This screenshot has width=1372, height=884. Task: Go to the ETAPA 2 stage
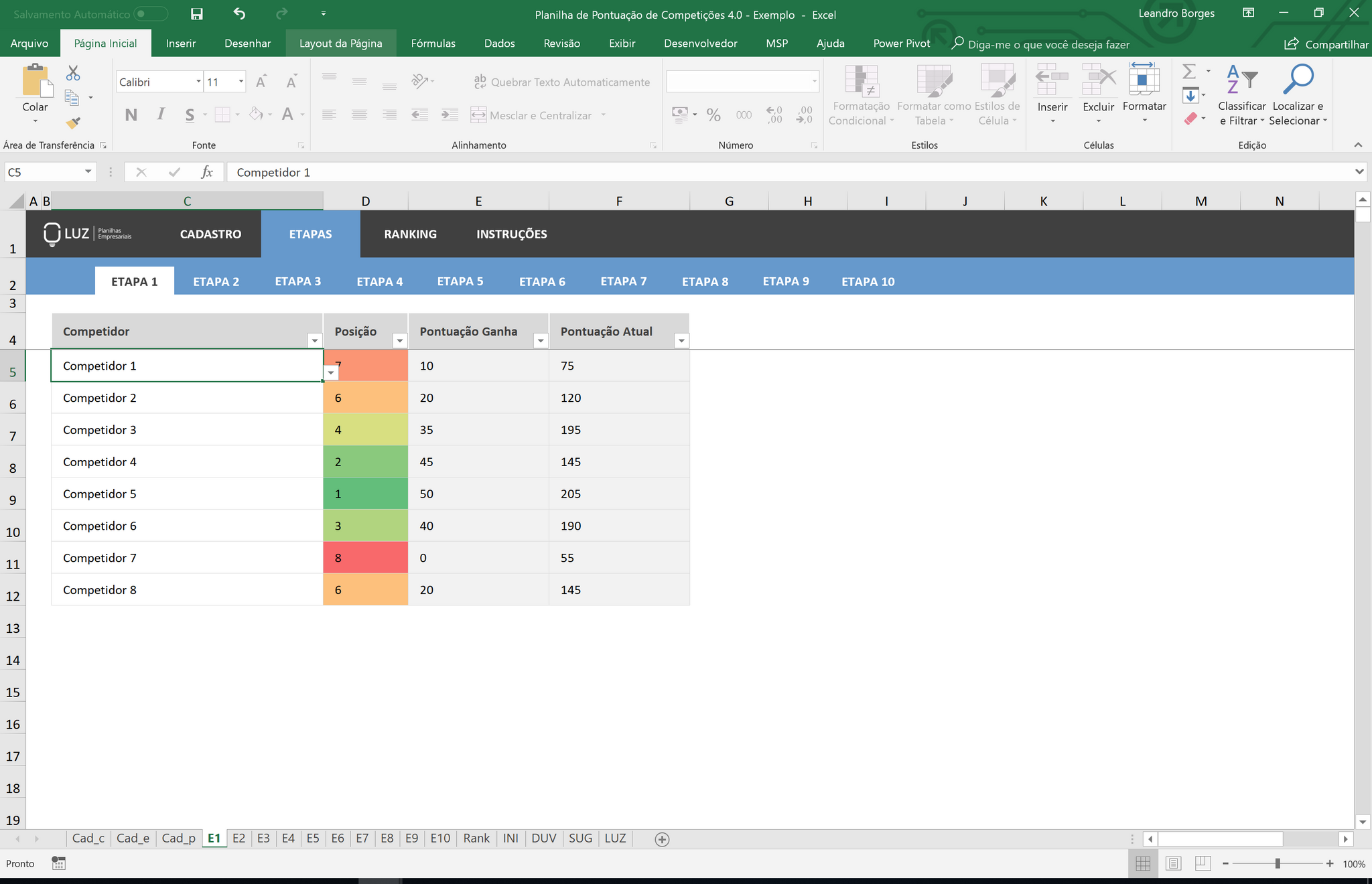216,281
